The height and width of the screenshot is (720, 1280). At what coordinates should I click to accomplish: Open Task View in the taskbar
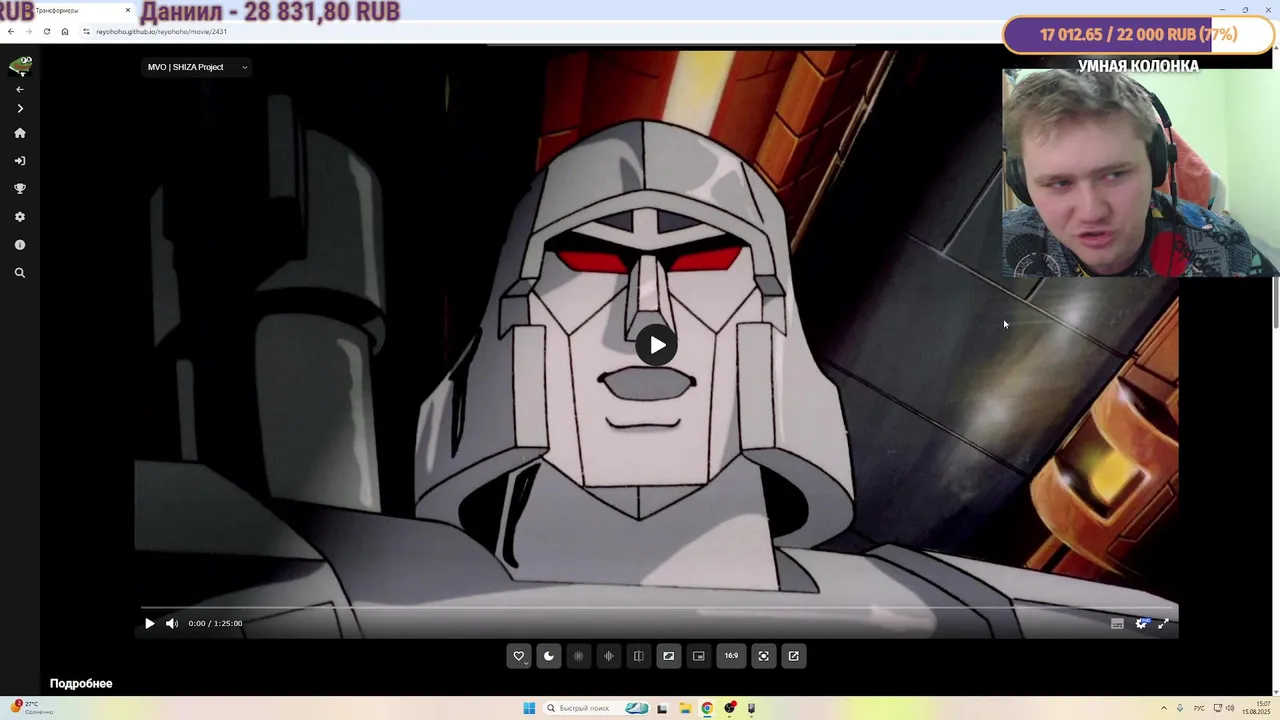pyautogui.click(x=662, y=708)
